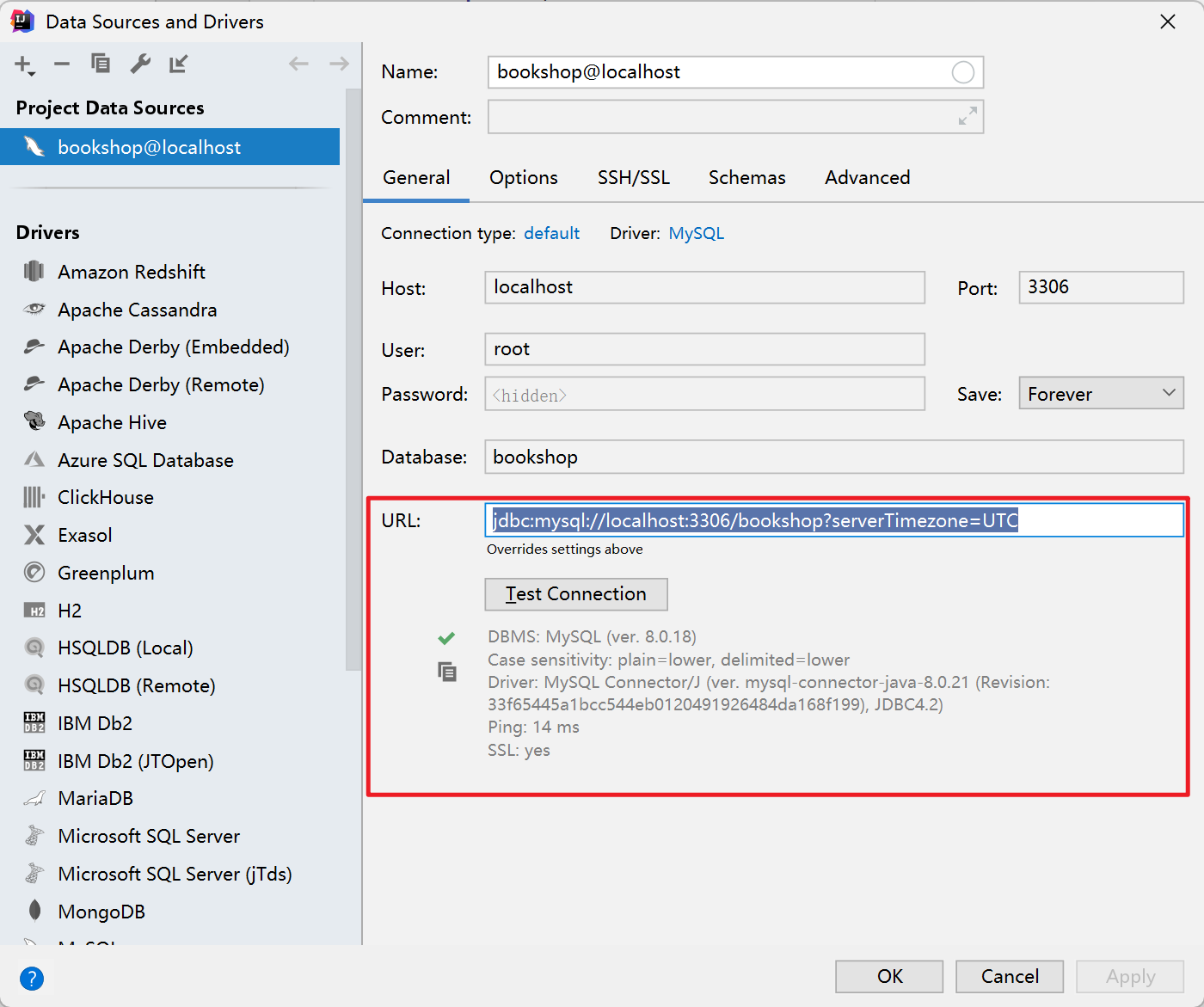Image resolution: width=1204 pixels, height=1007 pixels.
Task: Add a new data source with plus icon
Action: click(24, 64)
